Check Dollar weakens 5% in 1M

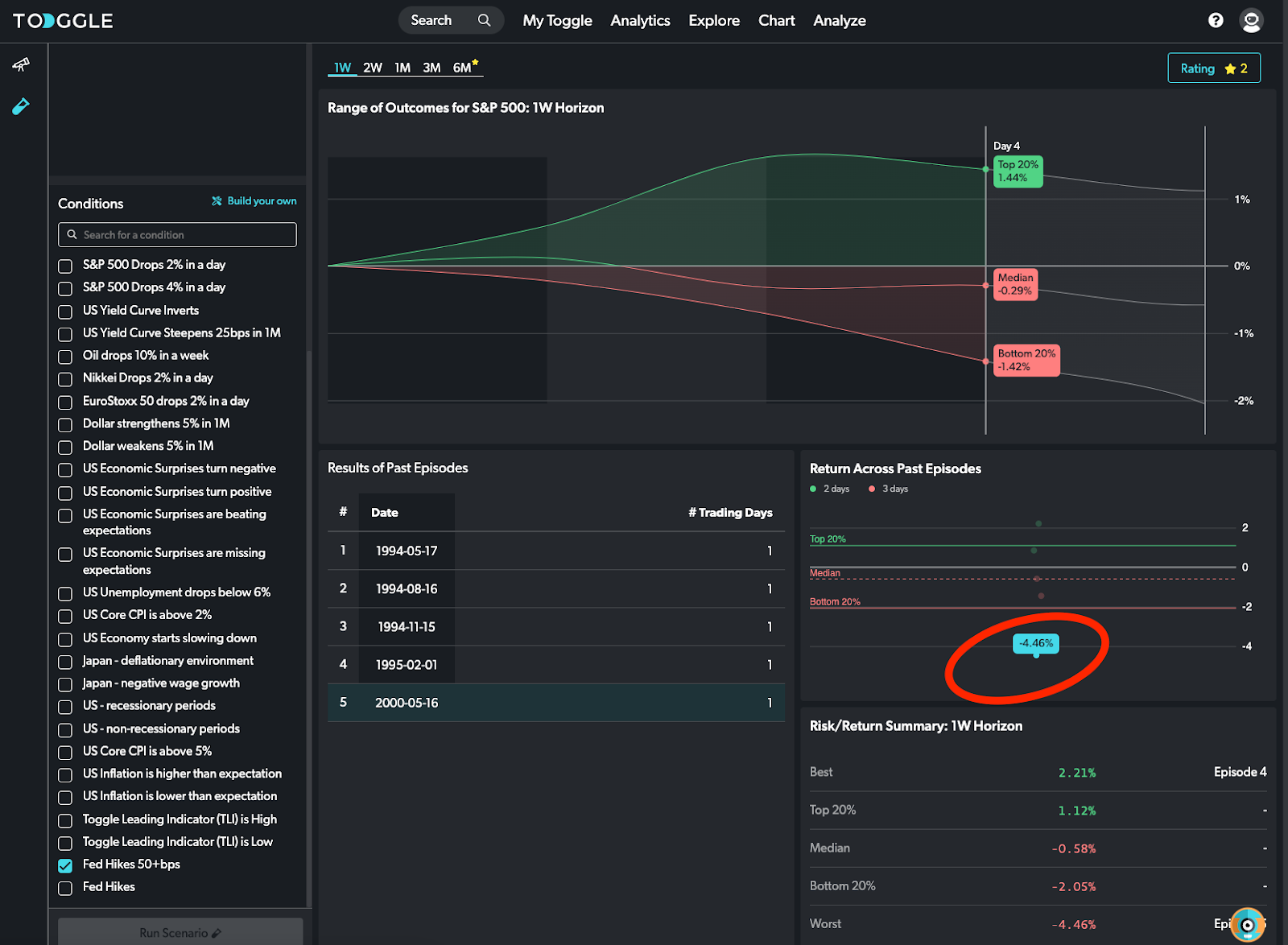[65, 447]
